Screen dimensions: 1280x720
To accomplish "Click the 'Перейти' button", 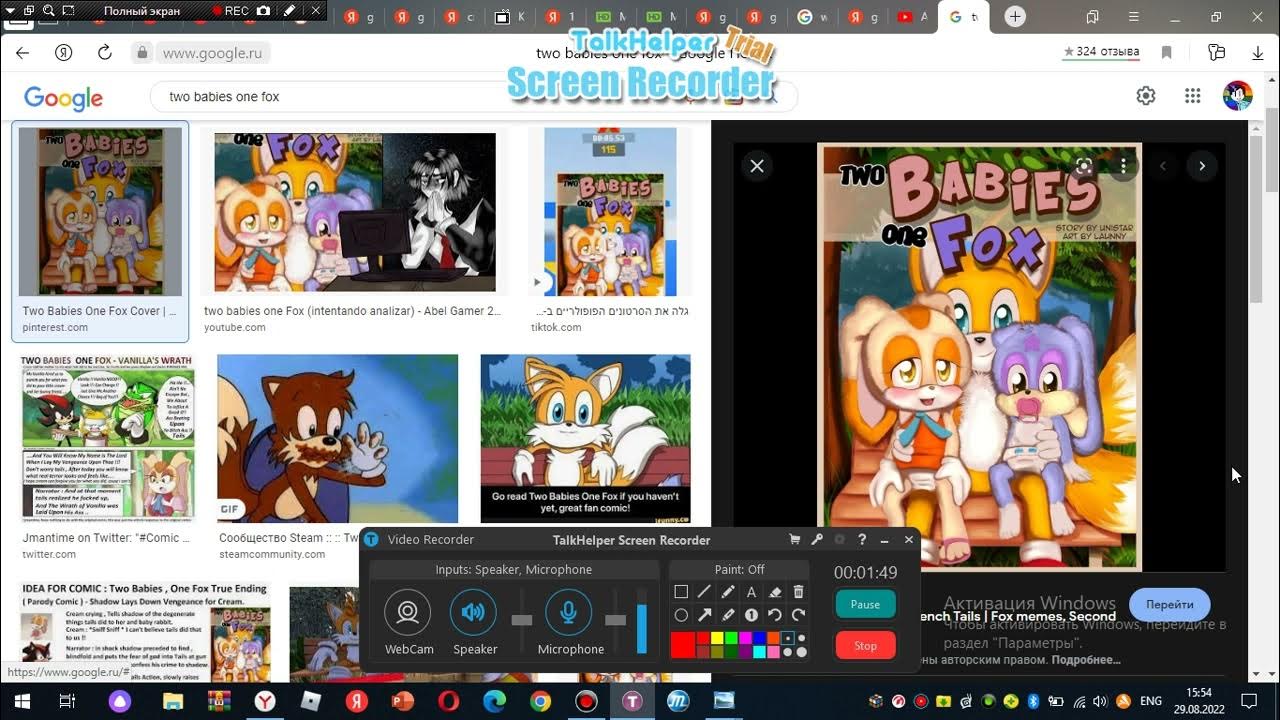I will click(x=1169, y=604).
